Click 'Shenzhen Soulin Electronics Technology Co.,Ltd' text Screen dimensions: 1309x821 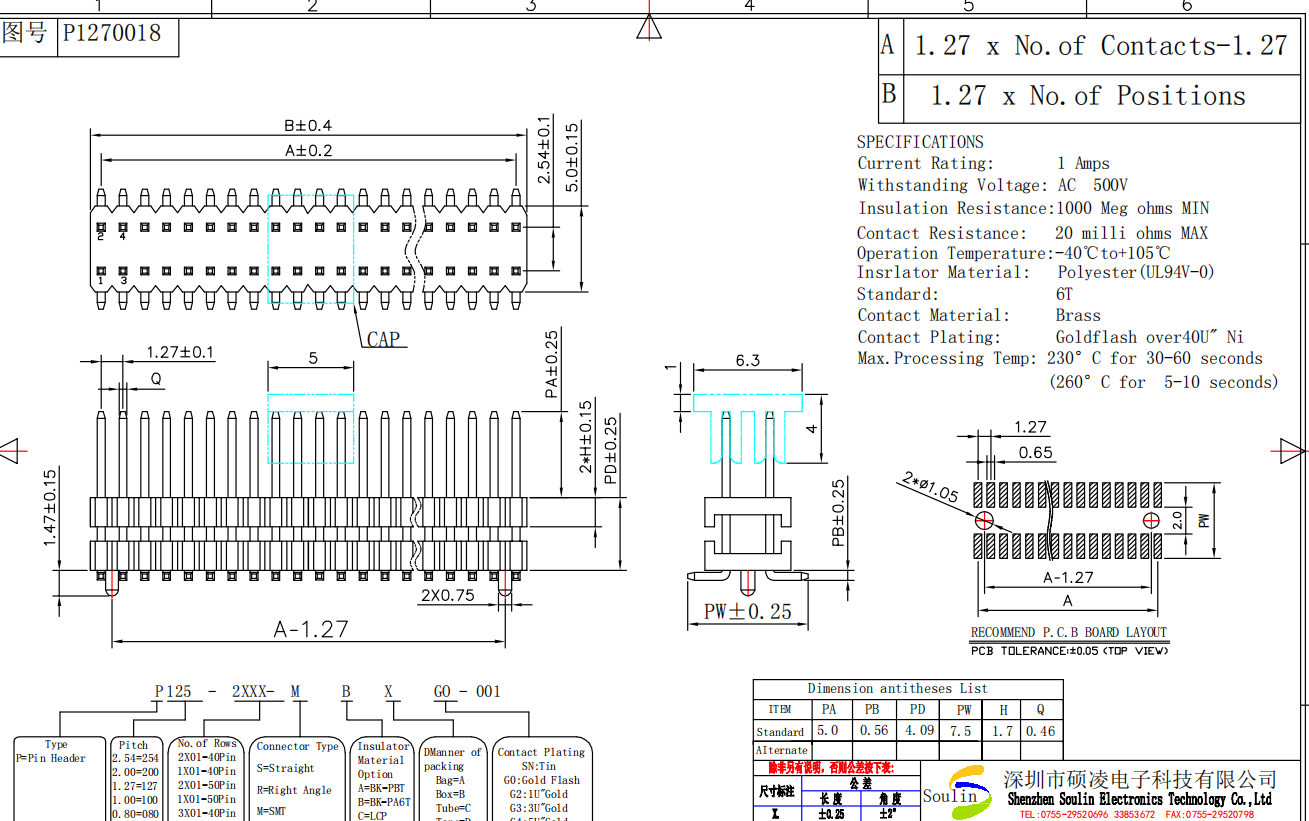point(1140,800)
